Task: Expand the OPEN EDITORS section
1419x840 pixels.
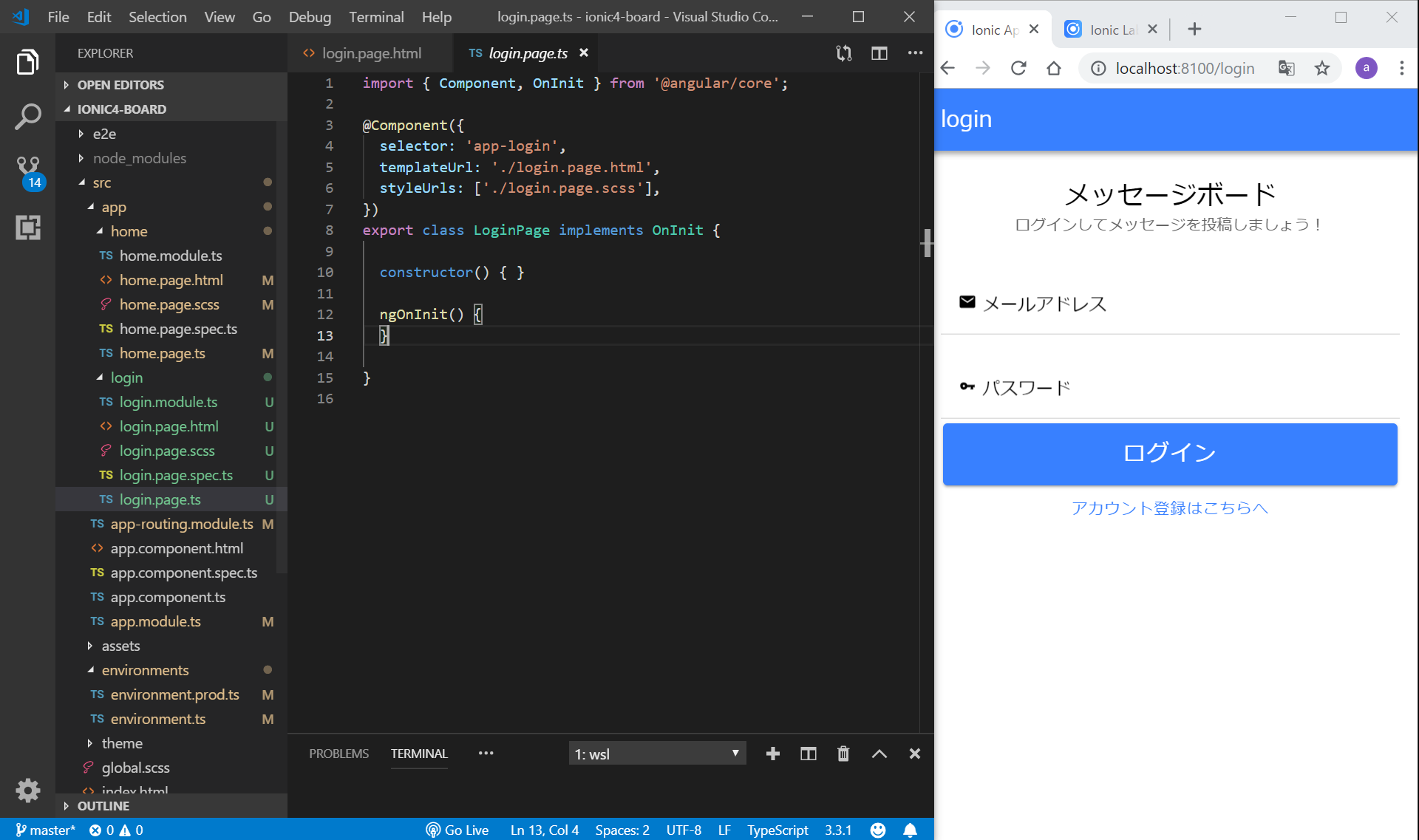Action: coord(120,85)
